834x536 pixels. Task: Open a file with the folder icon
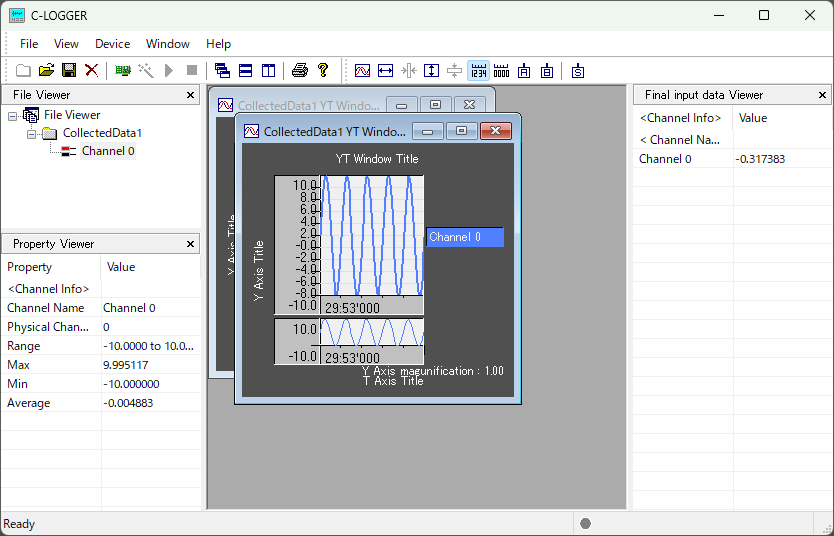pyautogui.click(x=46, y=70)
